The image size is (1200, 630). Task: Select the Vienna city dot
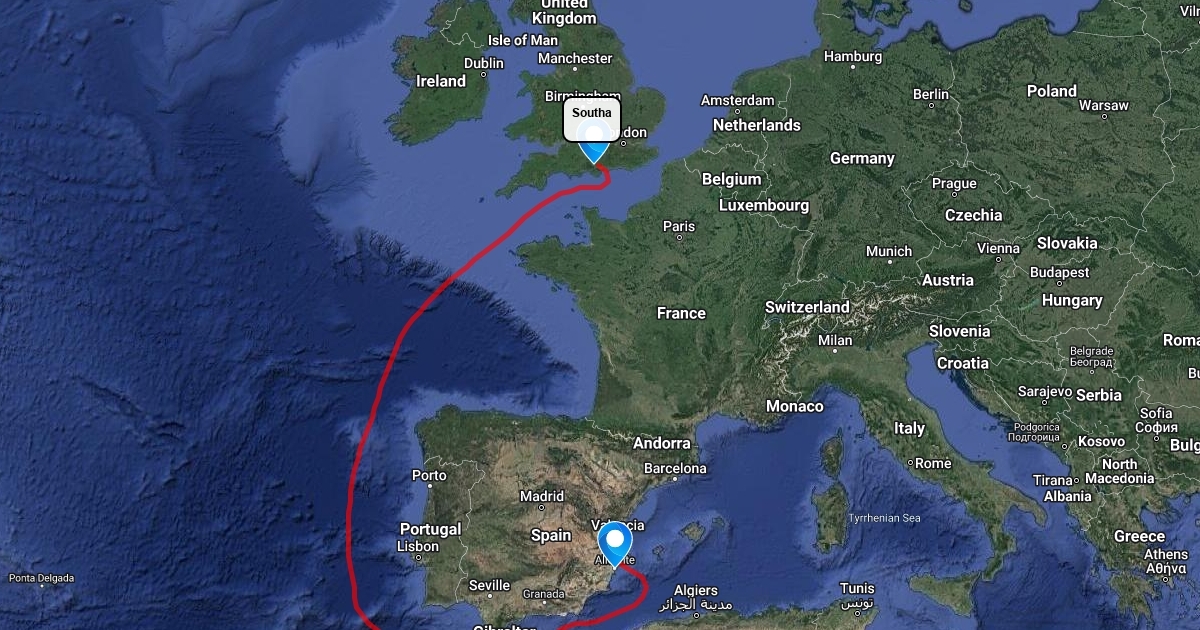(x=998, y=260)
